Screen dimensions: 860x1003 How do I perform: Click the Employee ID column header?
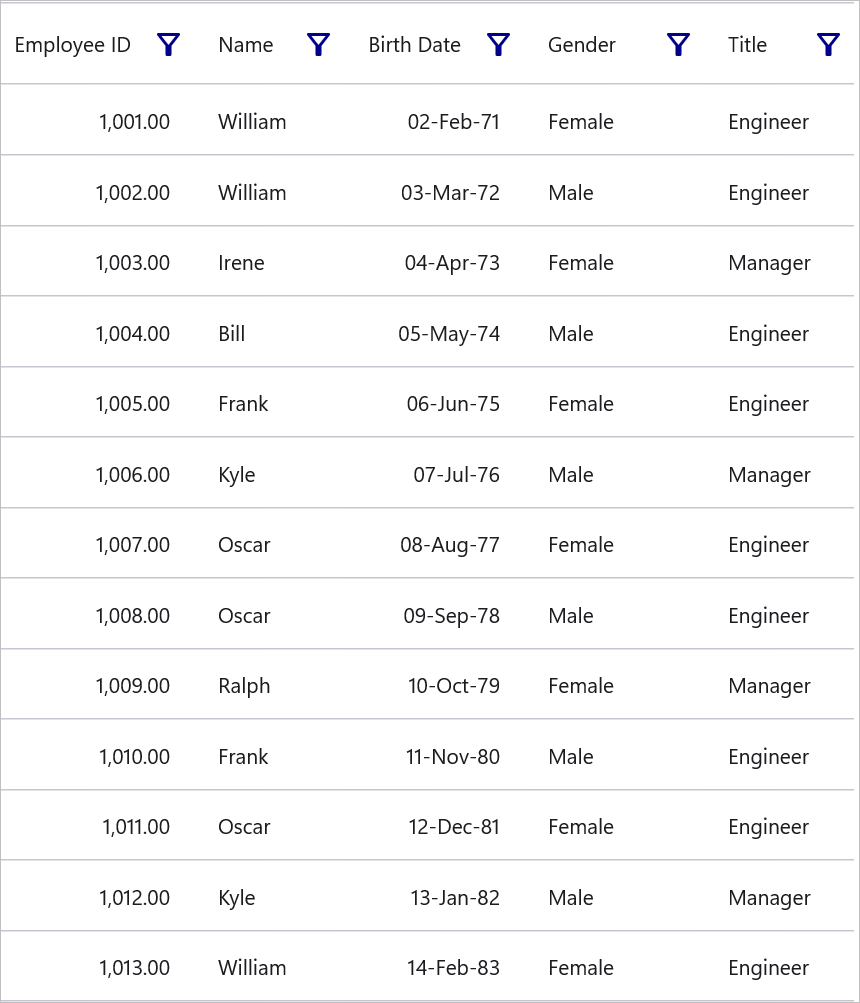(73, 45)
